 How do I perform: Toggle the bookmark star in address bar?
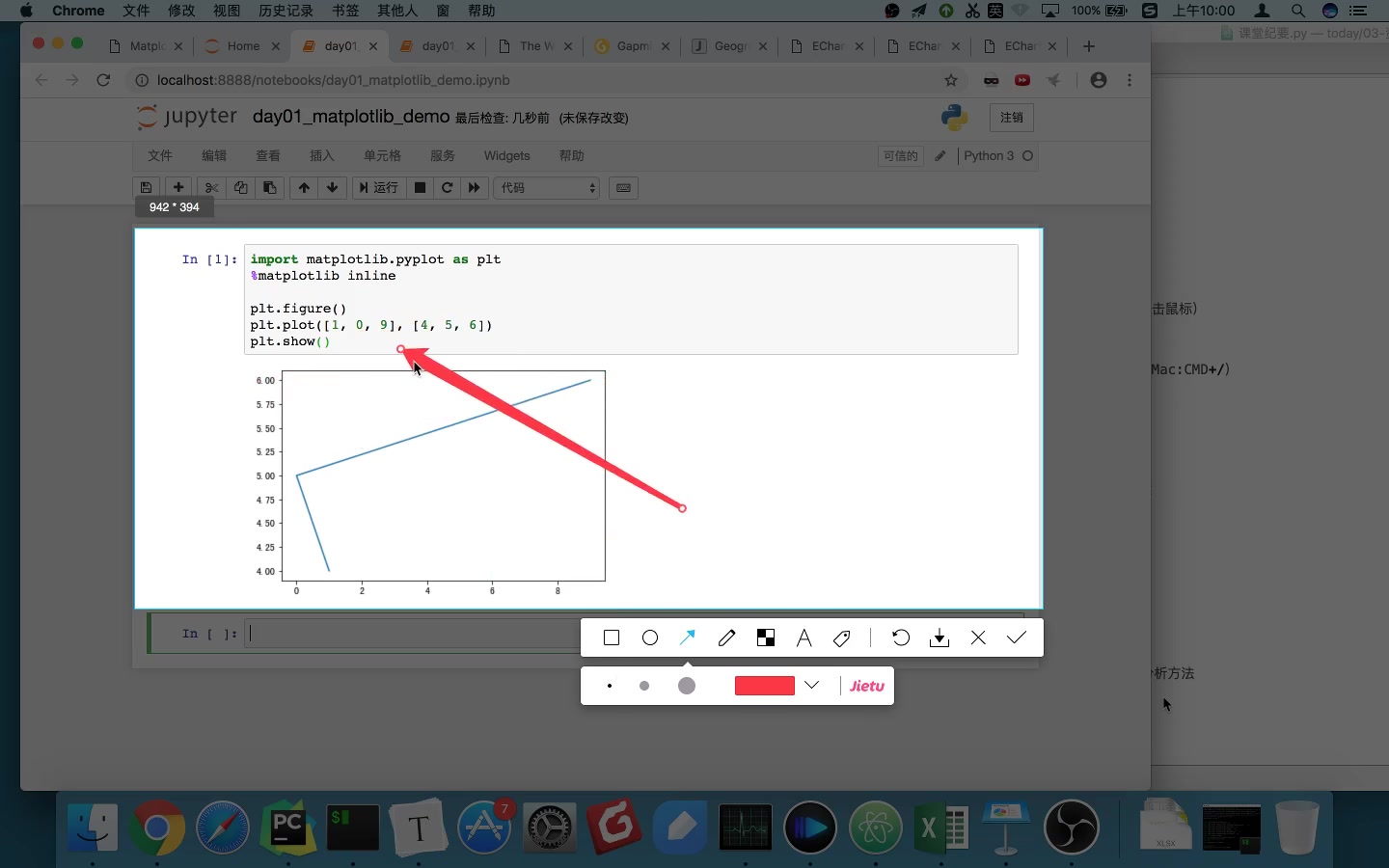tap(952, 81)
